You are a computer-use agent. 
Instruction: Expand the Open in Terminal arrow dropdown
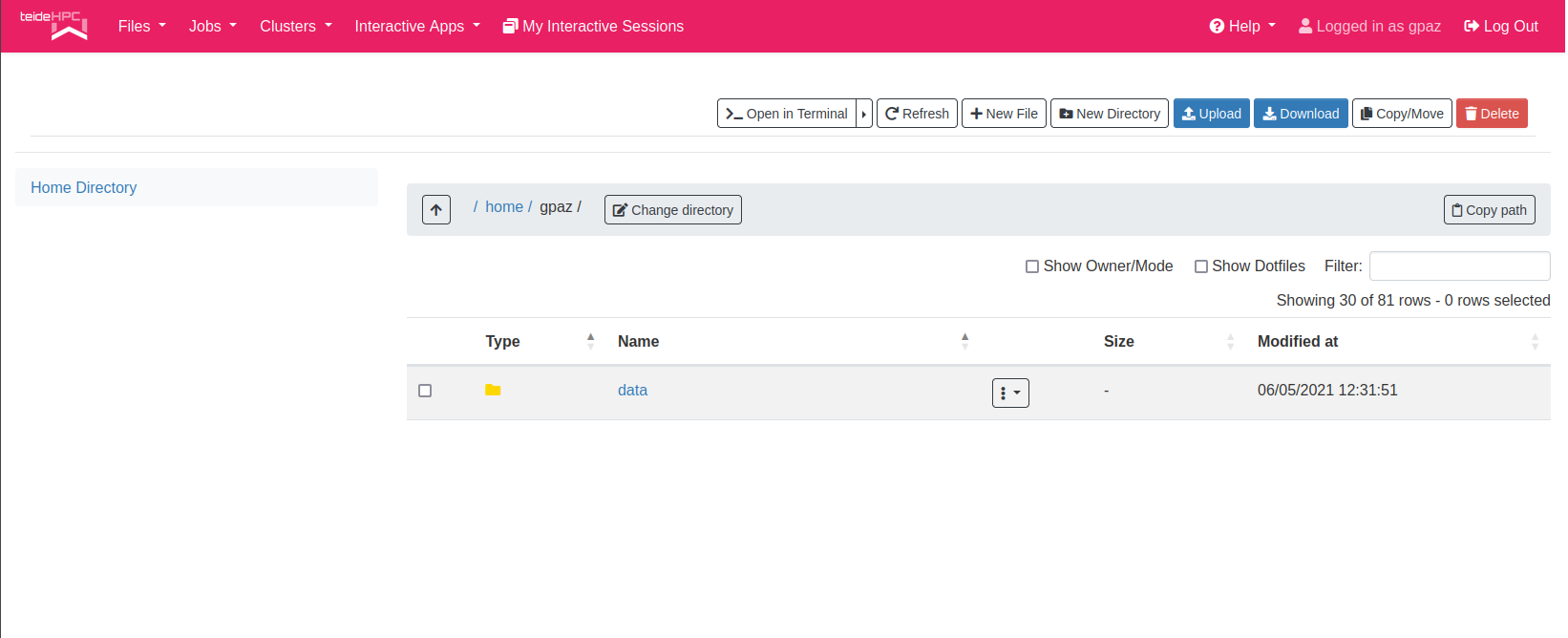pos(864,114)
